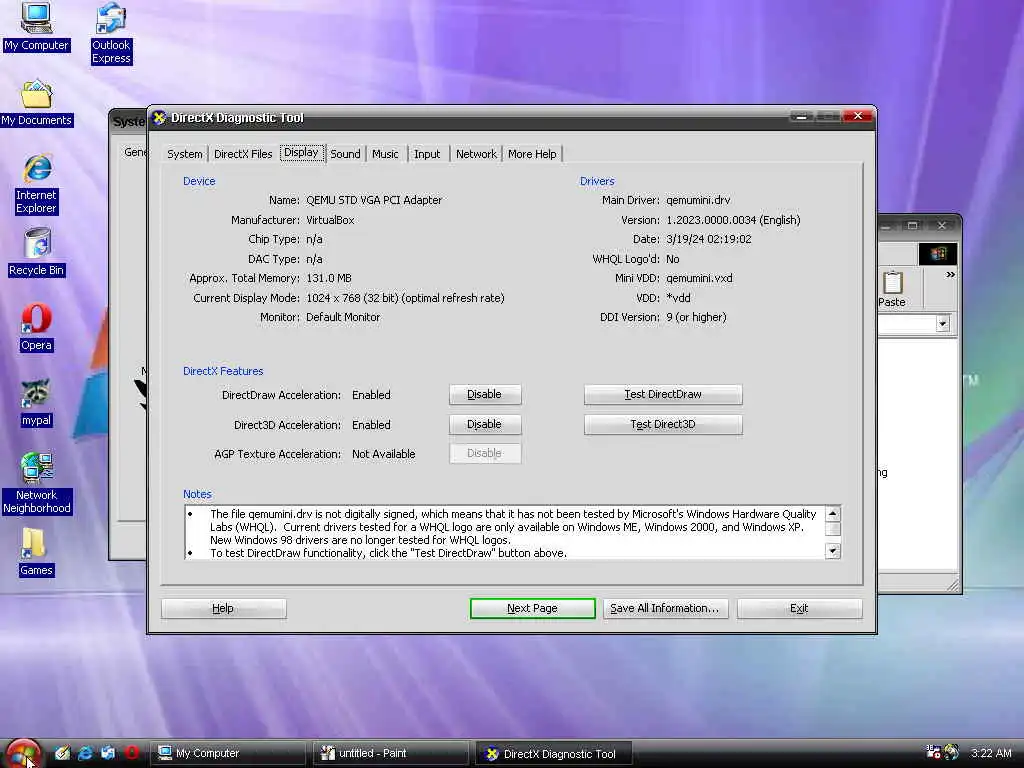Launch Opera from quick launch bar
Screen dimensions: 1024x768
[131, 753]
